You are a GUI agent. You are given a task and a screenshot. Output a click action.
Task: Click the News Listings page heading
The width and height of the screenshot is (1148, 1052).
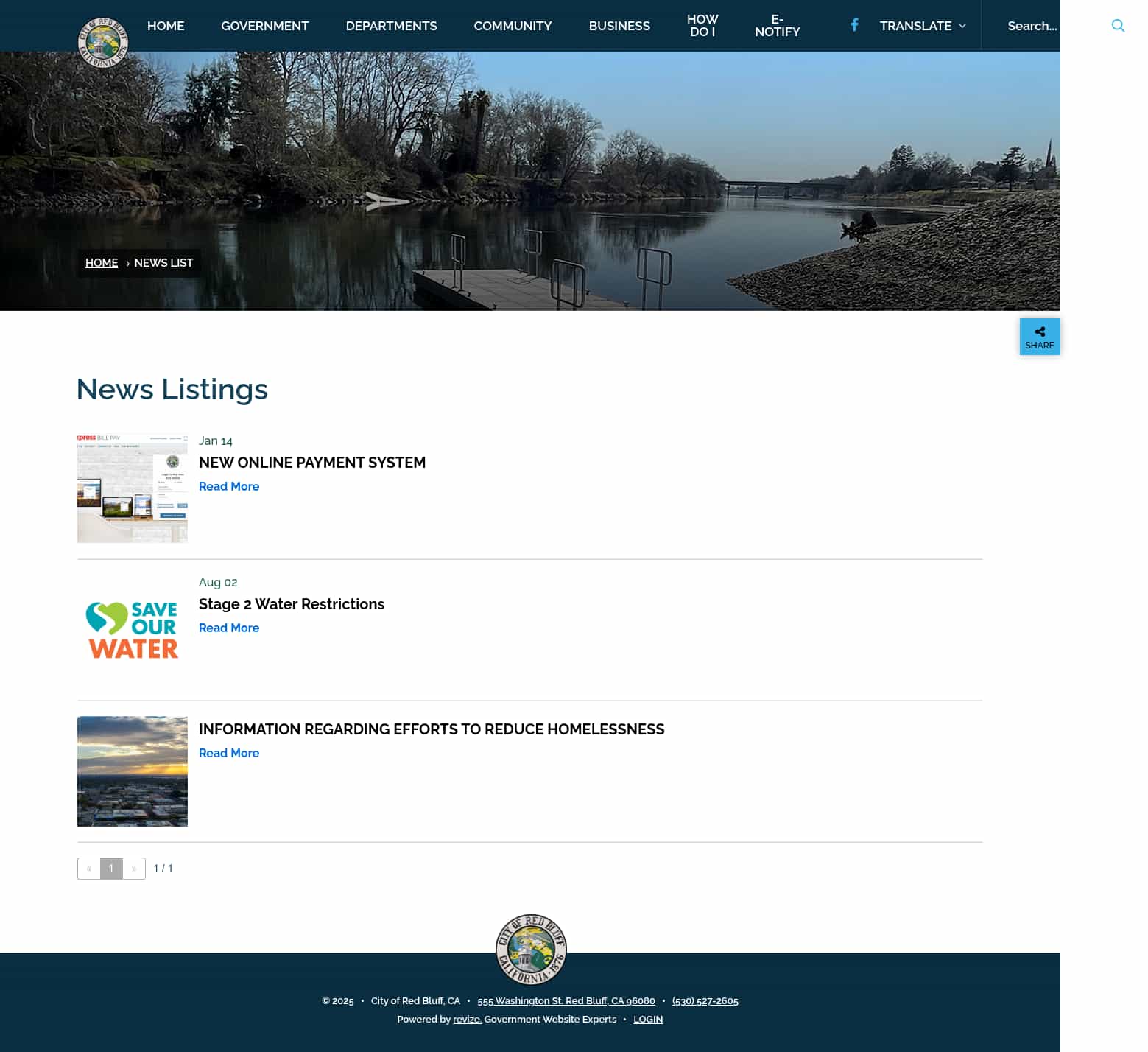(172, 390)
